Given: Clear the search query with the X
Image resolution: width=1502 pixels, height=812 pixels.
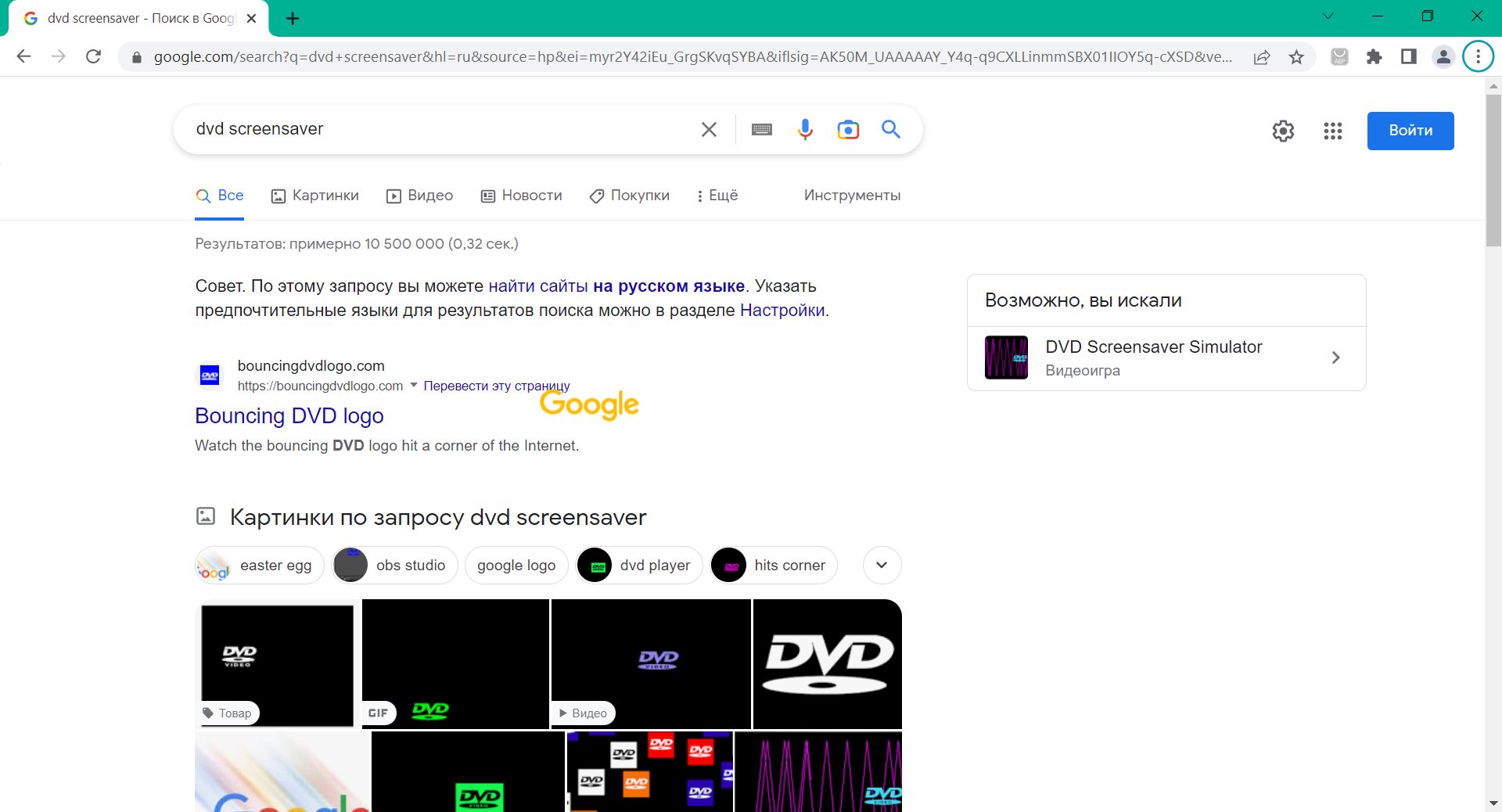Looking at the screenshot, I should (x=709, y=129).
